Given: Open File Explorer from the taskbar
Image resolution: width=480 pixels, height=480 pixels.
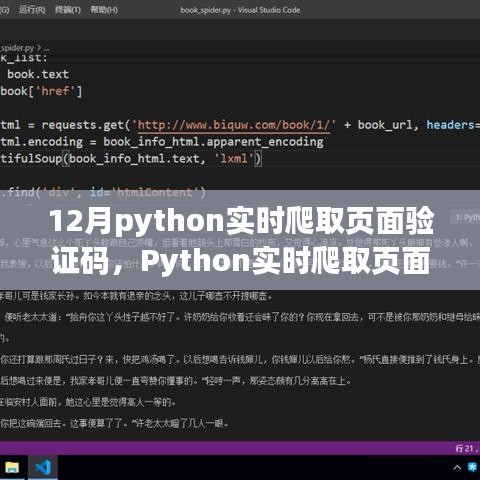Looking at the screenshot, I should (12, 468).
